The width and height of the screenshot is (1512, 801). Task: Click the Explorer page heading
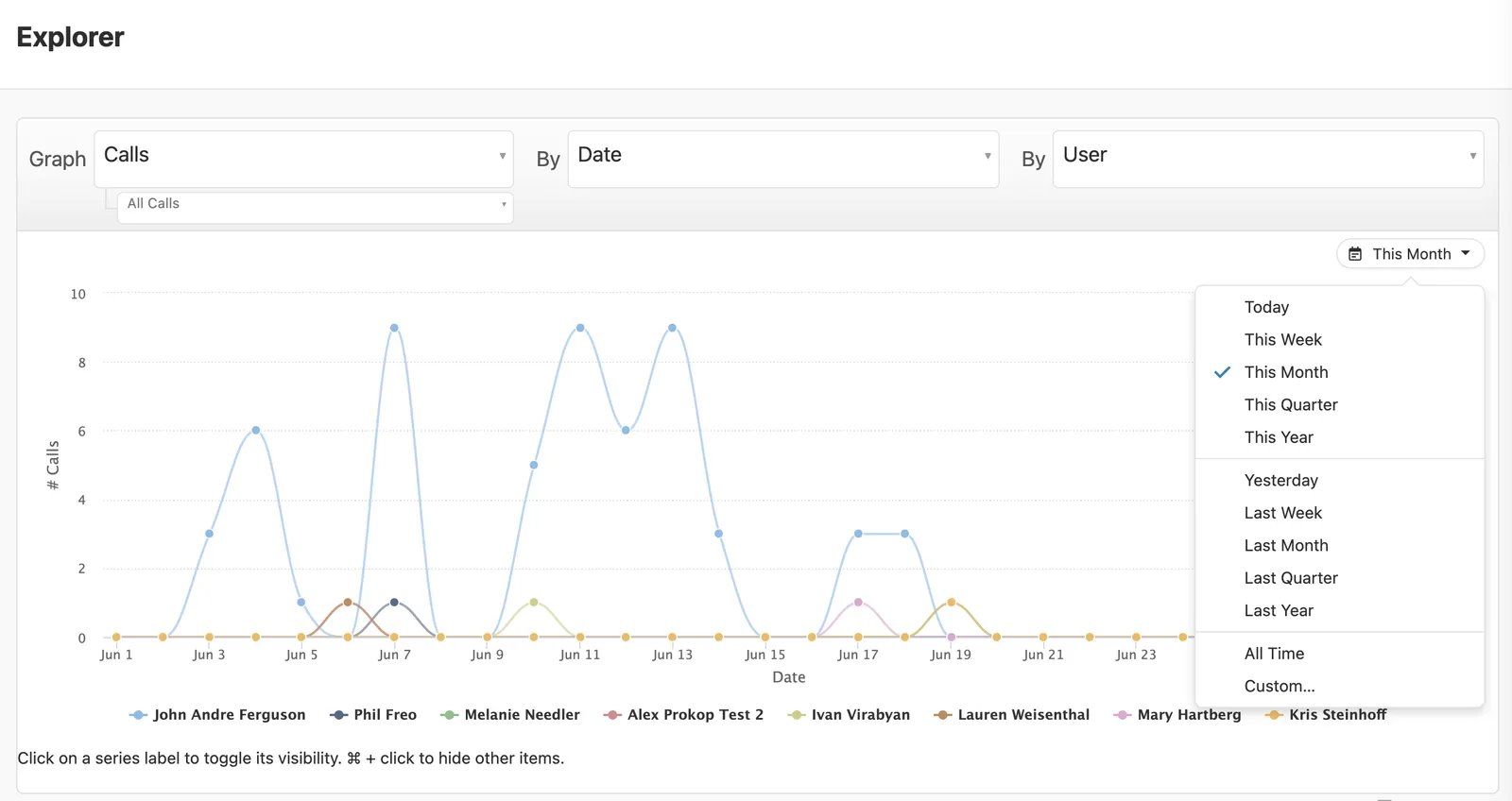click(70, 37)
